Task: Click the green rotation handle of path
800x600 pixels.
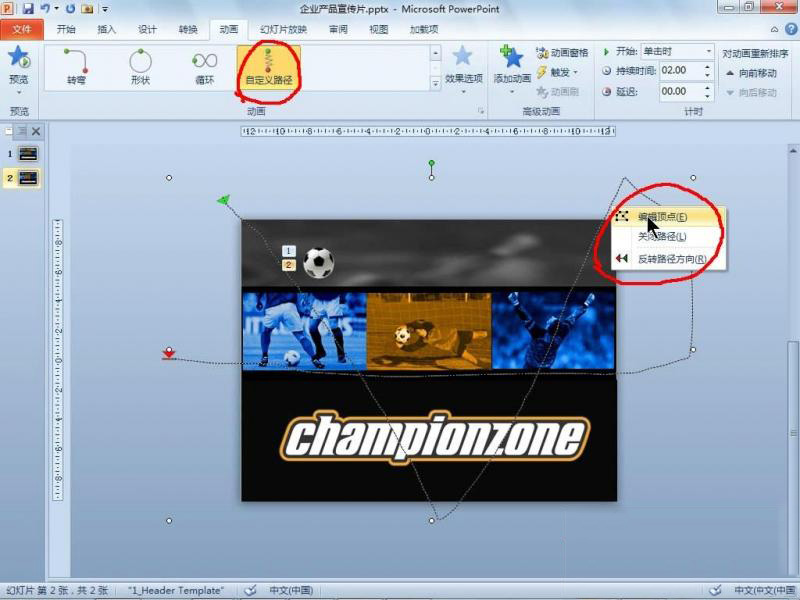Action: pyautogui.click(x=432, y=163)
